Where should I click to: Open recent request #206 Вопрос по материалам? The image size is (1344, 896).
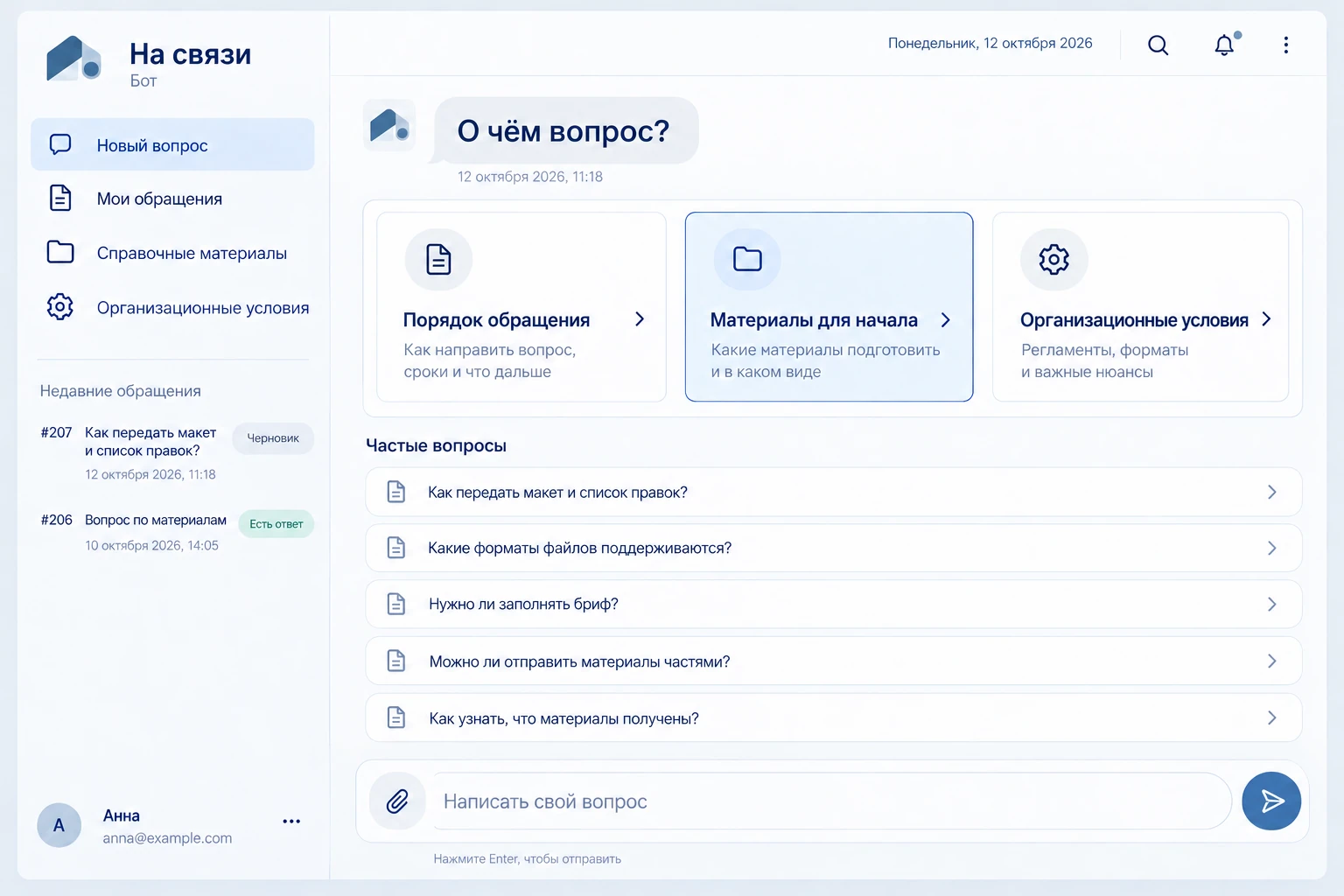point(156,520)
